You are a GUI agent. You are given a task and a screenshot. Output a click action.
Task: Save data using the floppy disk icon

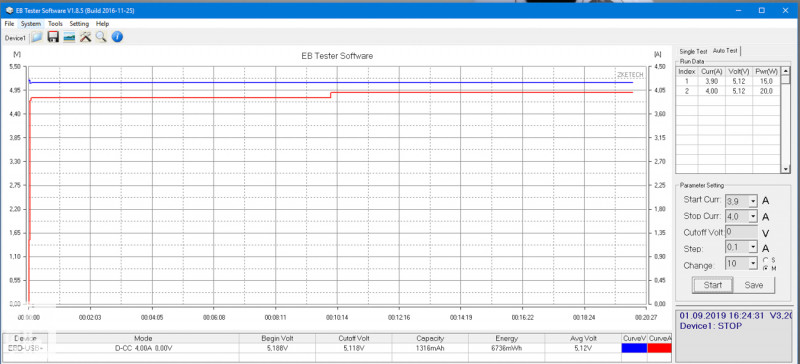(53, 37)
